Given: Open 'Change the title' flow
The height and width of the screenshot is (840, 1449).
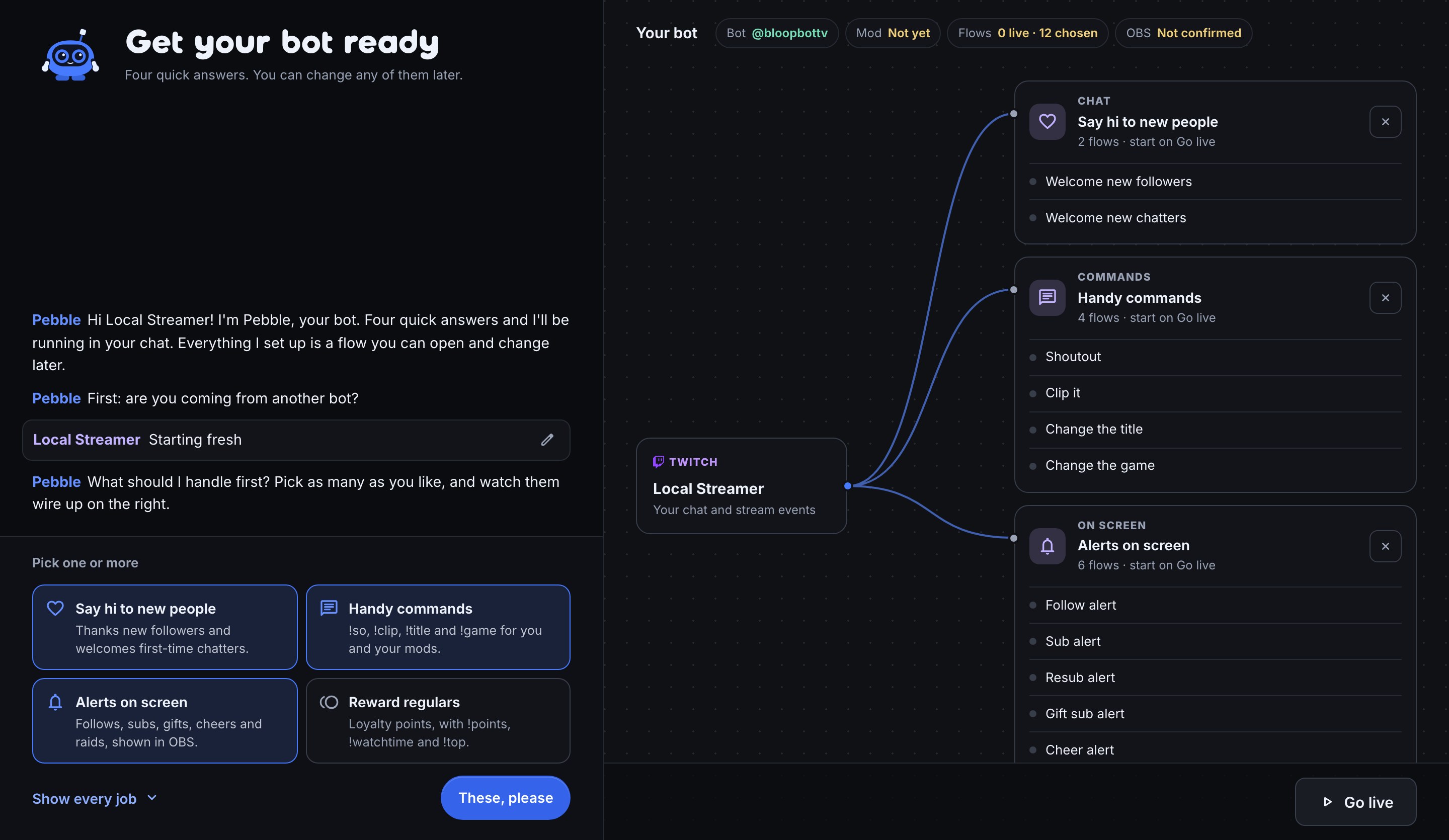Looking at the screenshot, I should pyautogui.click(x=1215, y=430).
